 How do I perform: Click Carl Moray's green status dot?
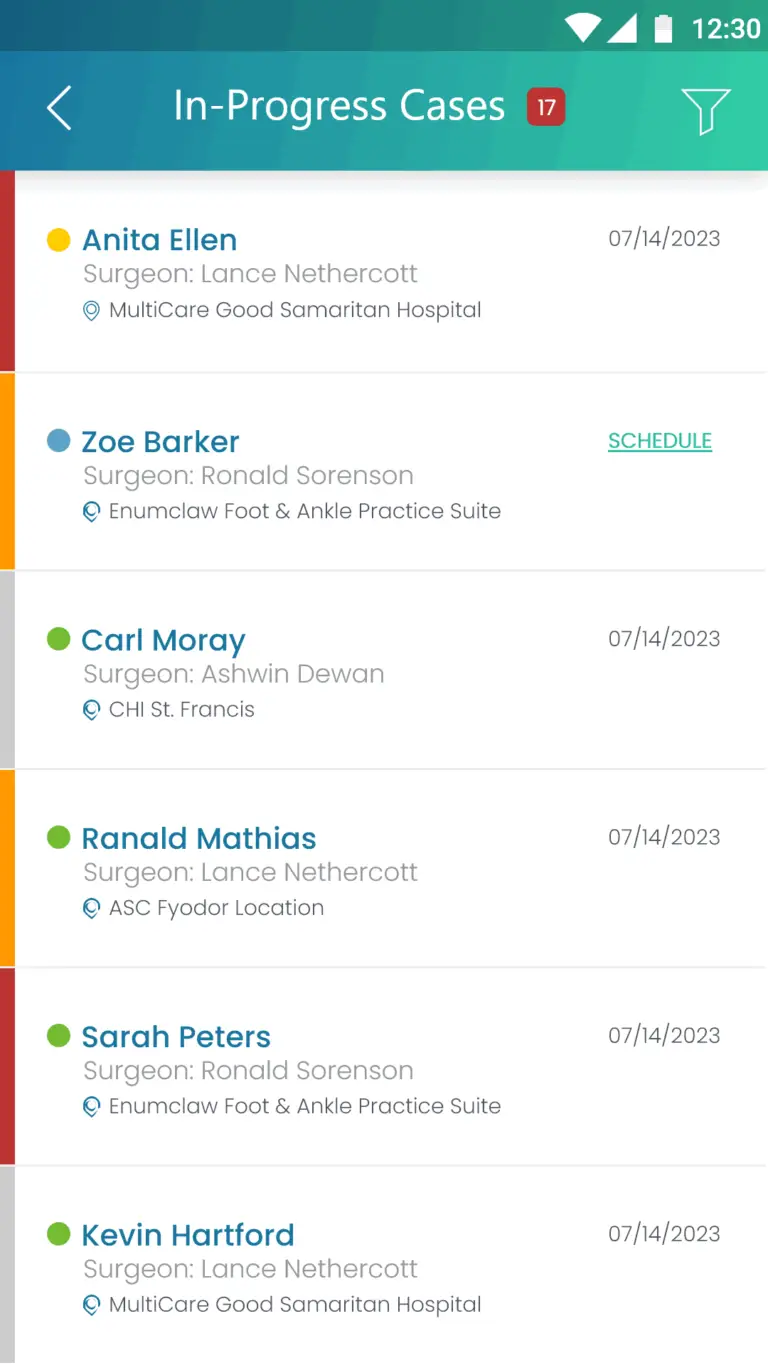tap(59, 639)
